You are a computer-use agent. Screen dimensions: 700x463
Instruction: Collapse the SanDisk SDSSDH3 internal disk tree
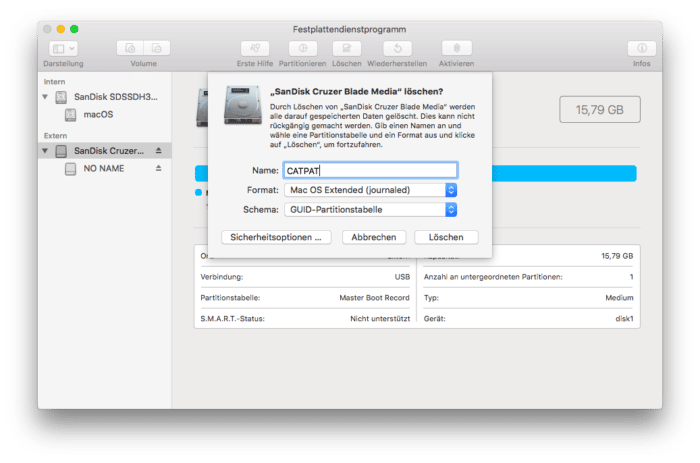45,97
